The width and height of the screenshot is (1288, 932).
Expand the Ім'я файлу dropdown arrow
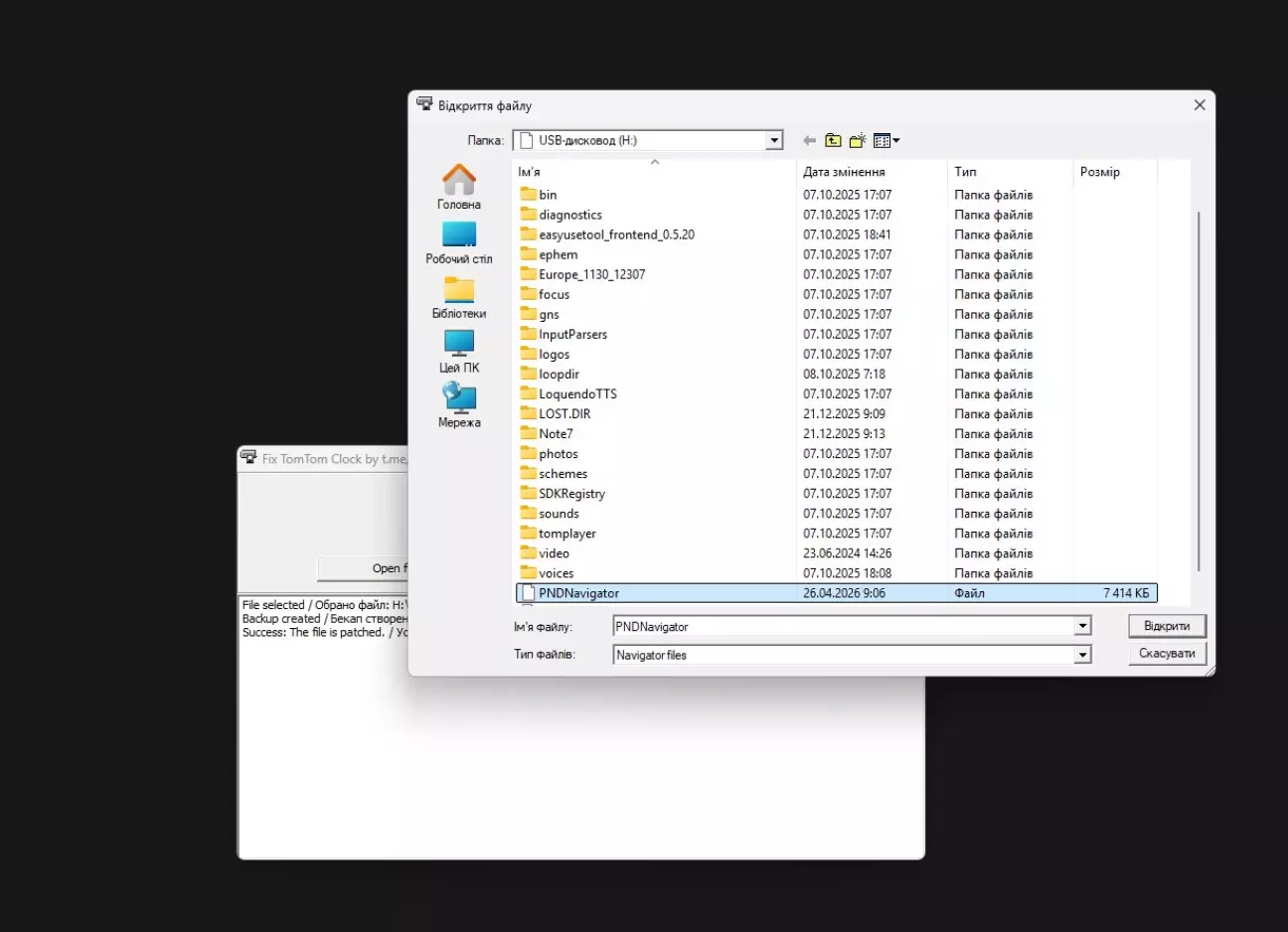1082,627
